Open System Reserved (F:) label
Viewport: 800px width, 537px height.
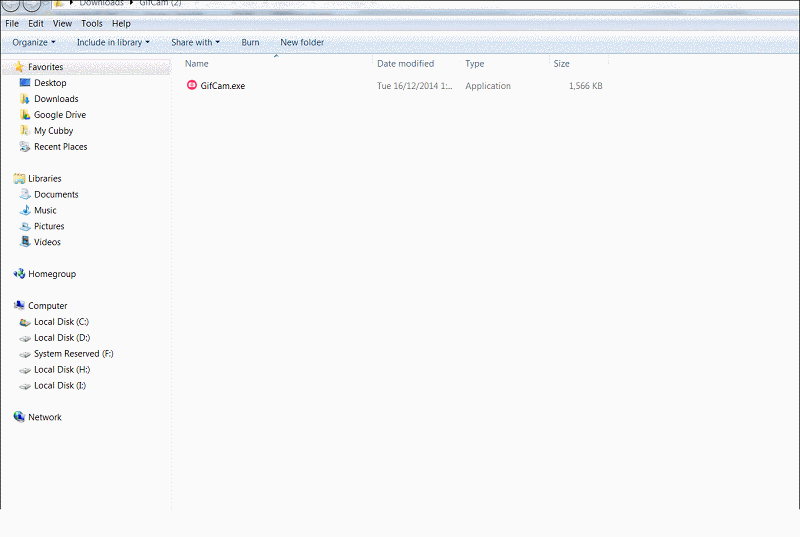point(73,353)
